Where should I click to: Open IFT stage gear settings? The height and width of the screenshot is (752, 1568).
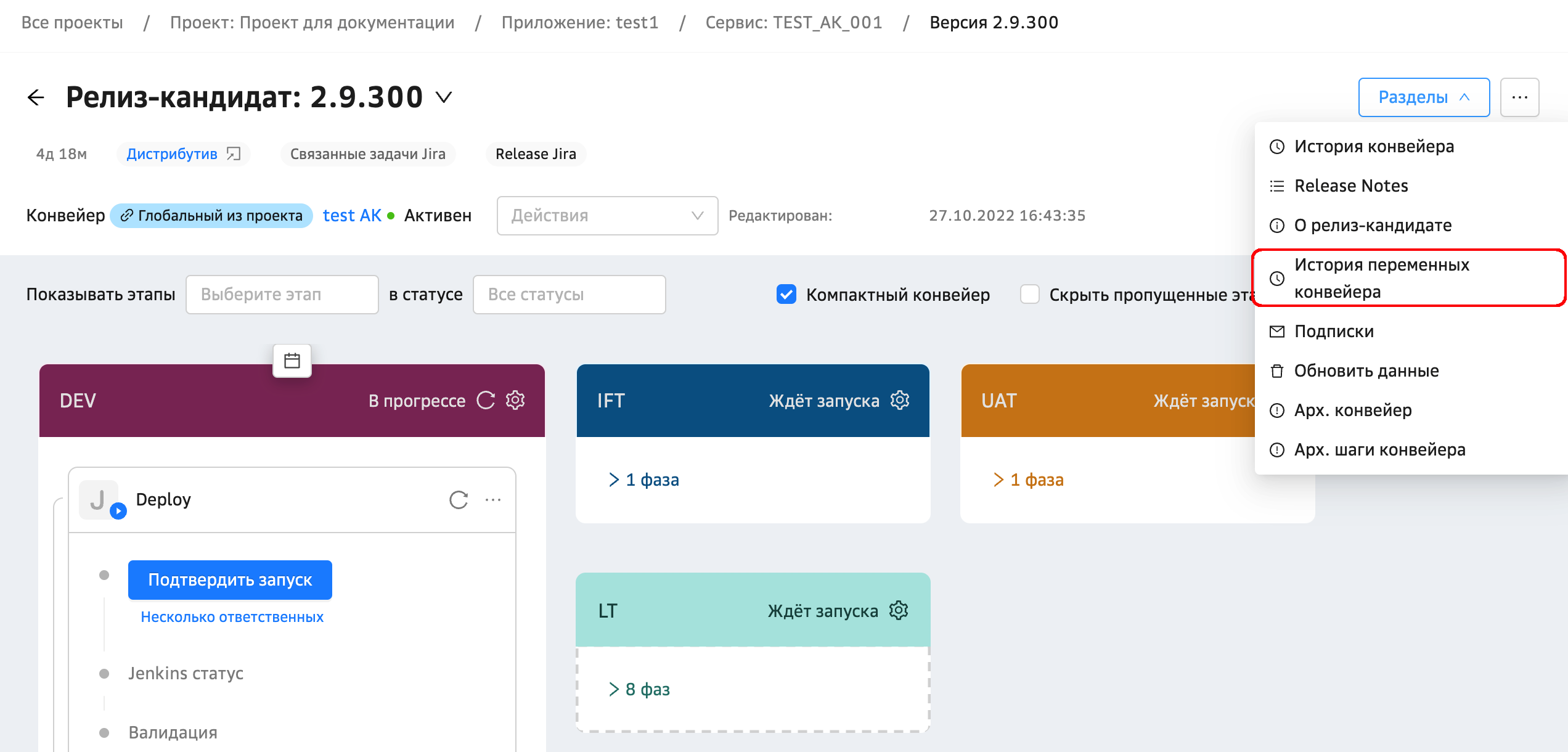(x=900, y=401)
